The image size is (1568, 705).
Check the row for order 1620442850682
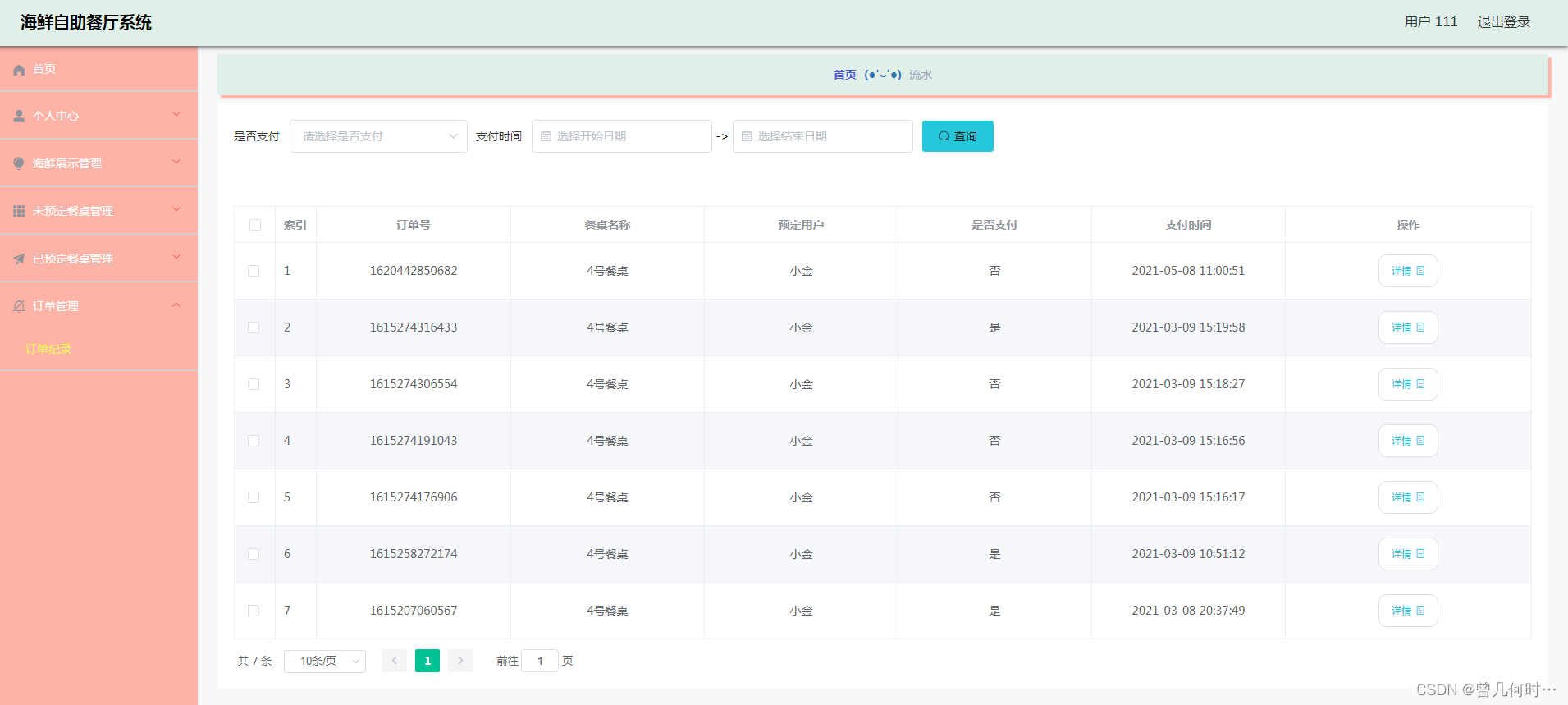254,271
